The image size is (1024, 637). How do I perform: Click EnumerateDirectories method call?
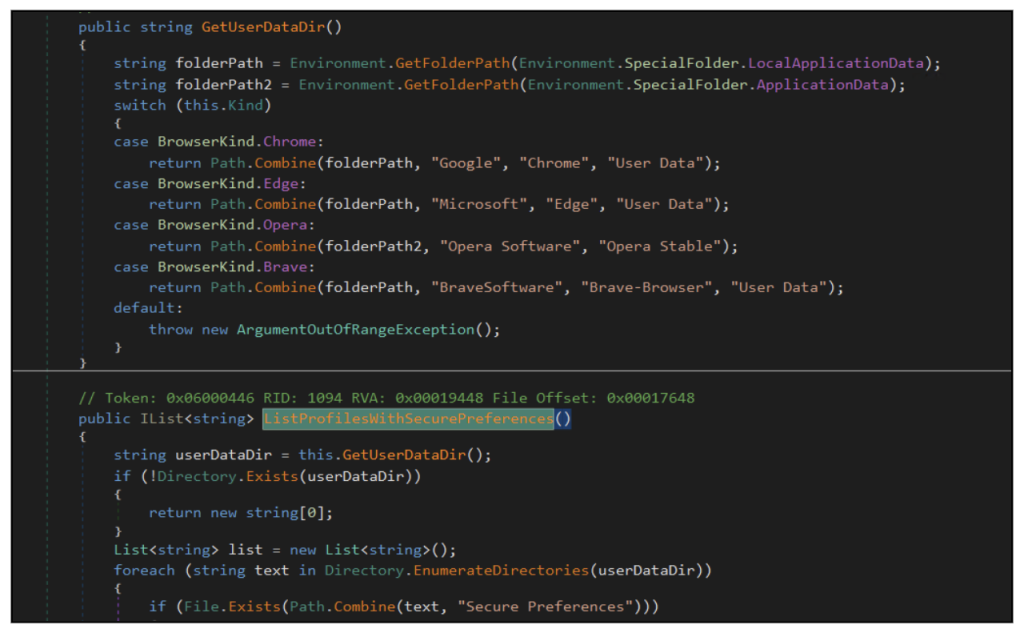[501, 571]
